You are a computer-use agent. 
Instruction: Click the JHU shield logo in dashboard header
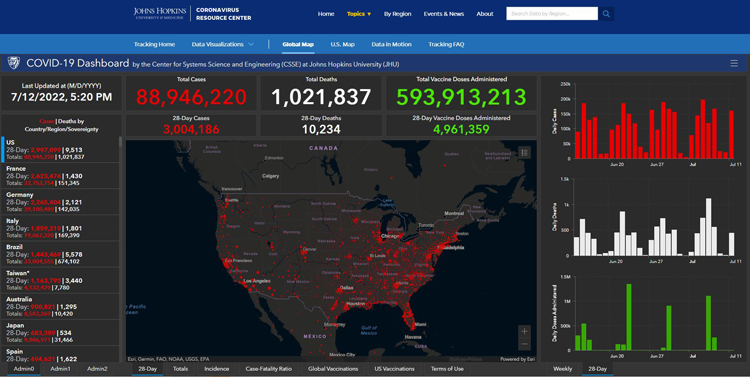tap(14, 63)
